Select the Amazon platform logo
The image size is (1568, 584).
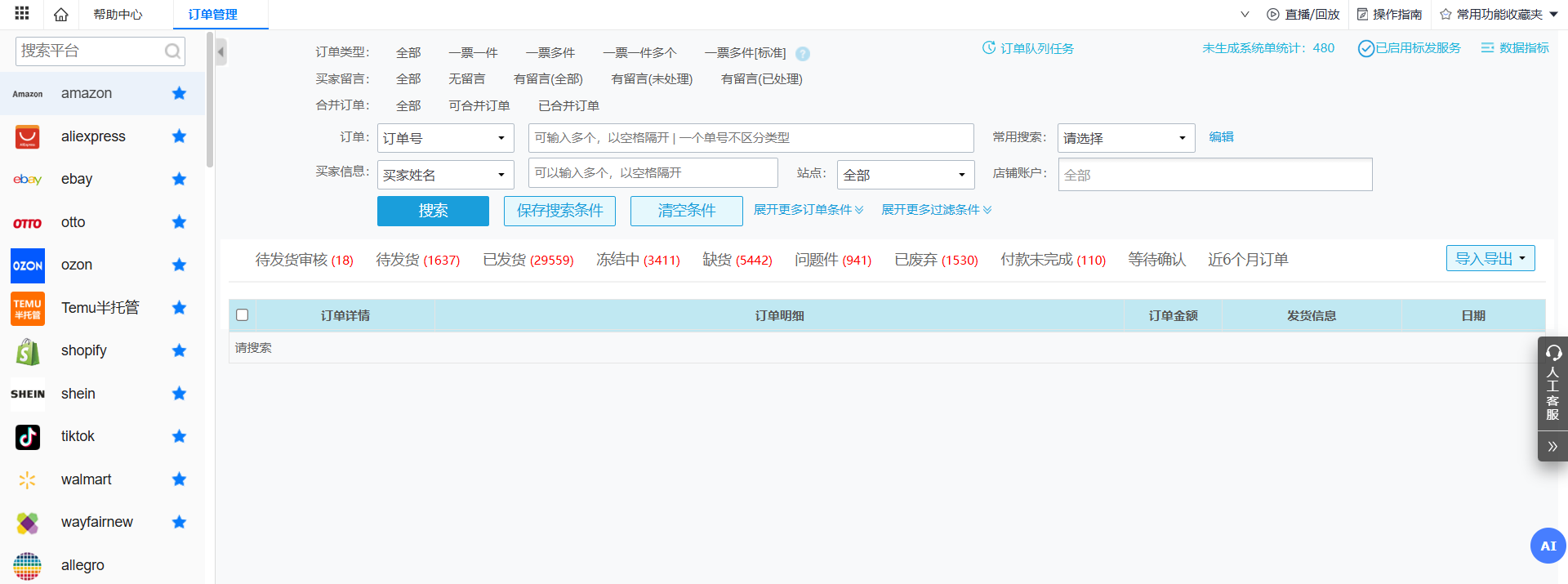(x=28, y=94)
